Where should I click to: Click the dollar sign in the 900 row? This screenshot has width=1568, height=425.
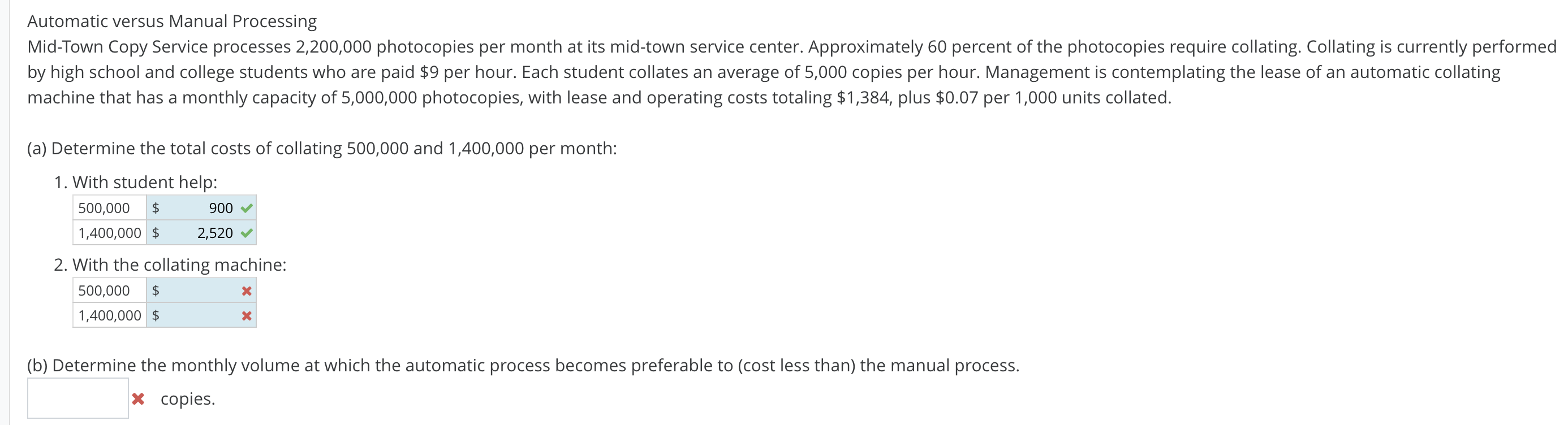click(x=156, y=208)
